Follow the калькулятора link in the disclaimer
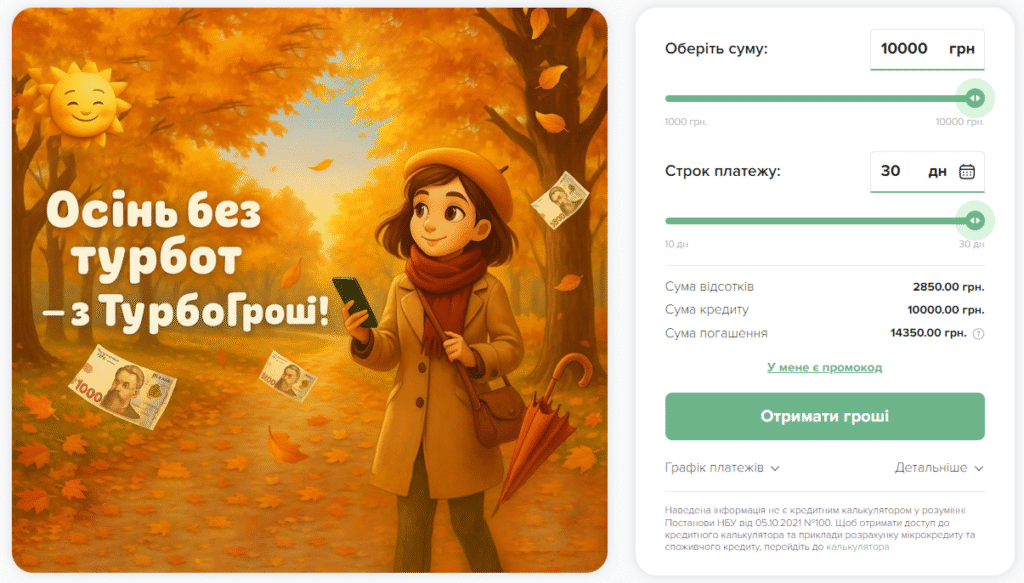 (857, 547)
